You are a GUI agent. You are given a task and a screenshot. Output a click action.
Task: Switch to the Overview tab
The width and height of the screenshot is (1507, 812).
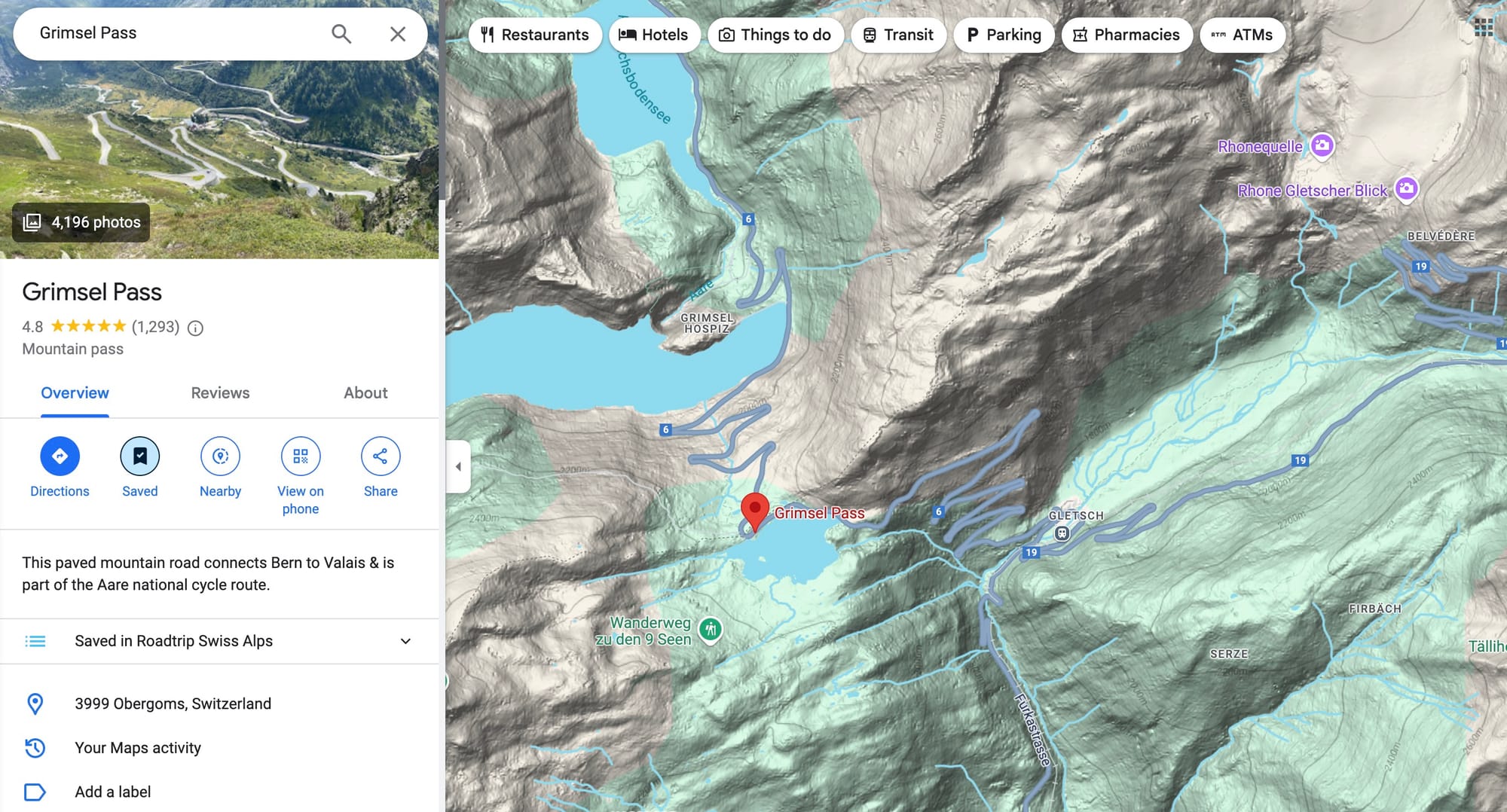[x=75, y=393]
